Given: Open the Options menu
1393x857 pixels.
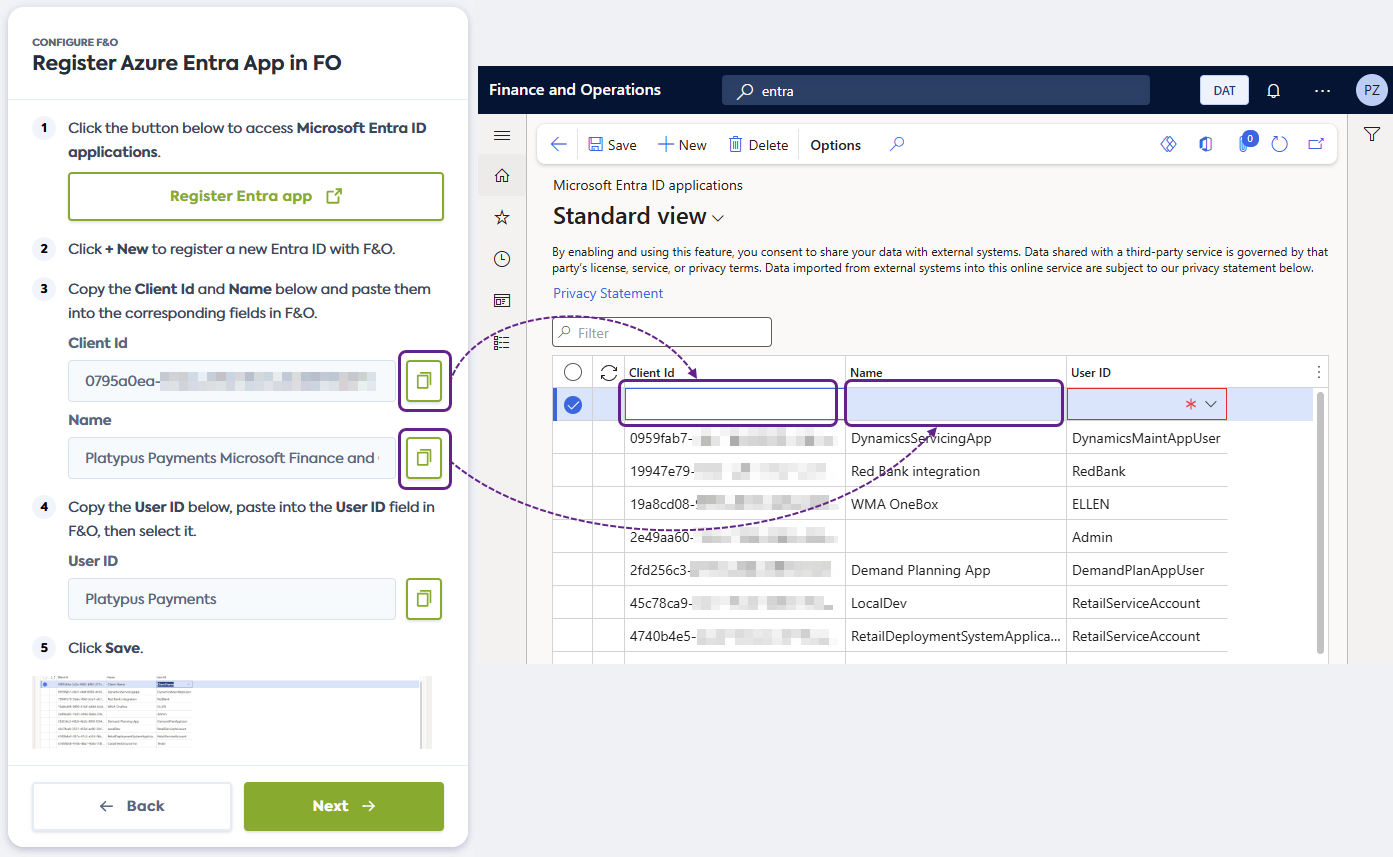Looking at the screenshot, I should (x=835, y=145).
